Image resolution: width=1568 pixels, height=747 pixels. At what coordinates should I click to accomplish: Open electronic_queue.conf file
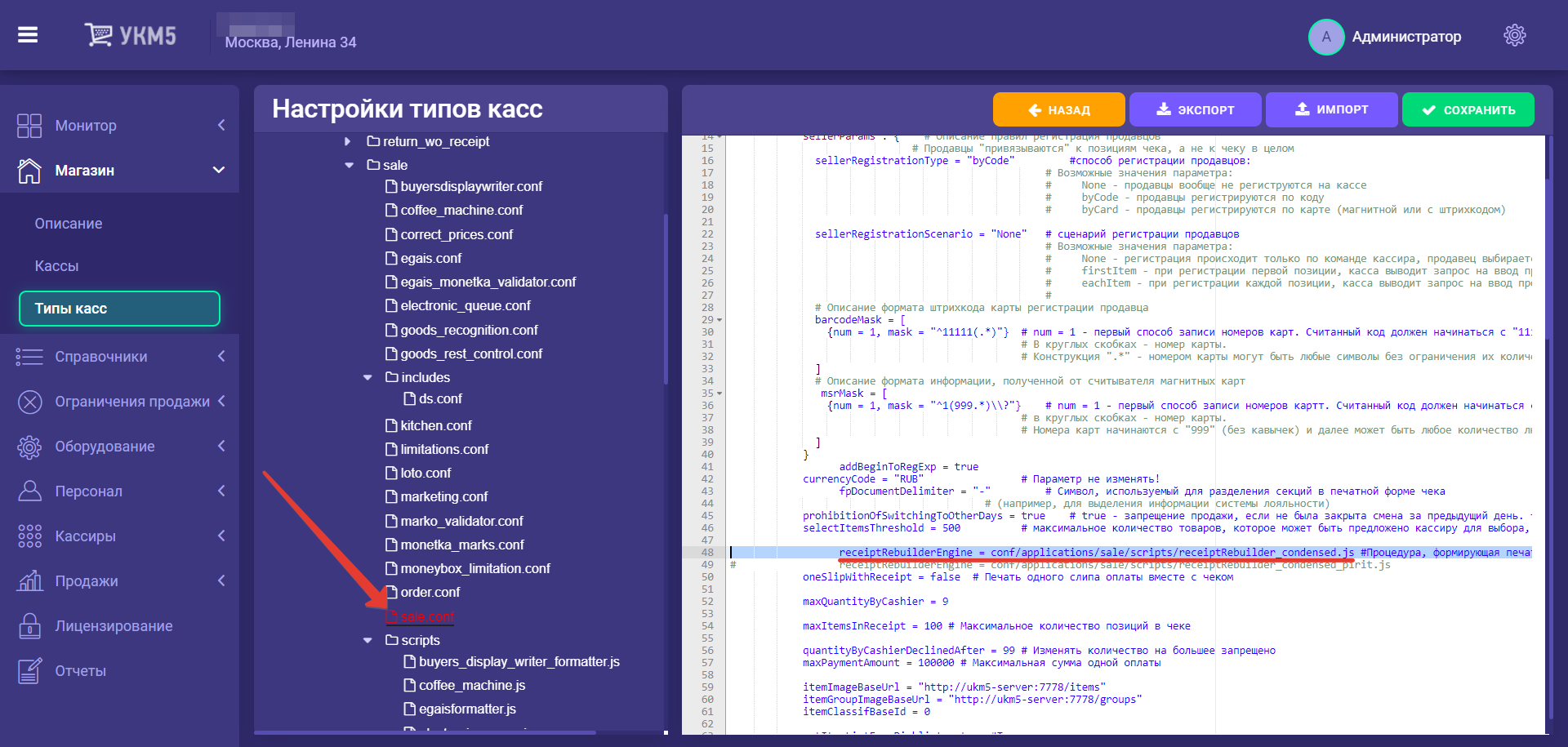tap(465, 305)
